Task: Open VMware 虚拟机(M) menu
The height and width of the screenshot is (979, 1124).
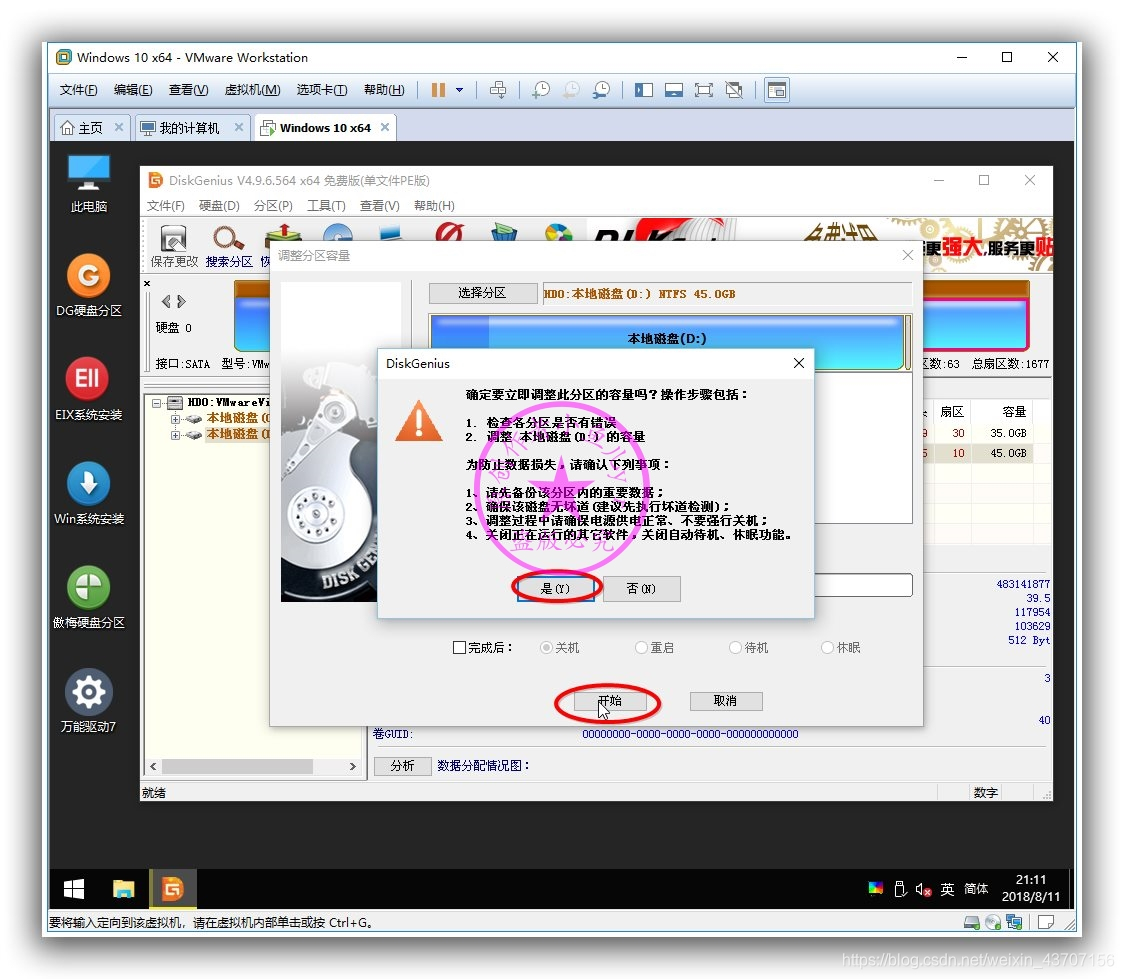Action: click(252, 90)
